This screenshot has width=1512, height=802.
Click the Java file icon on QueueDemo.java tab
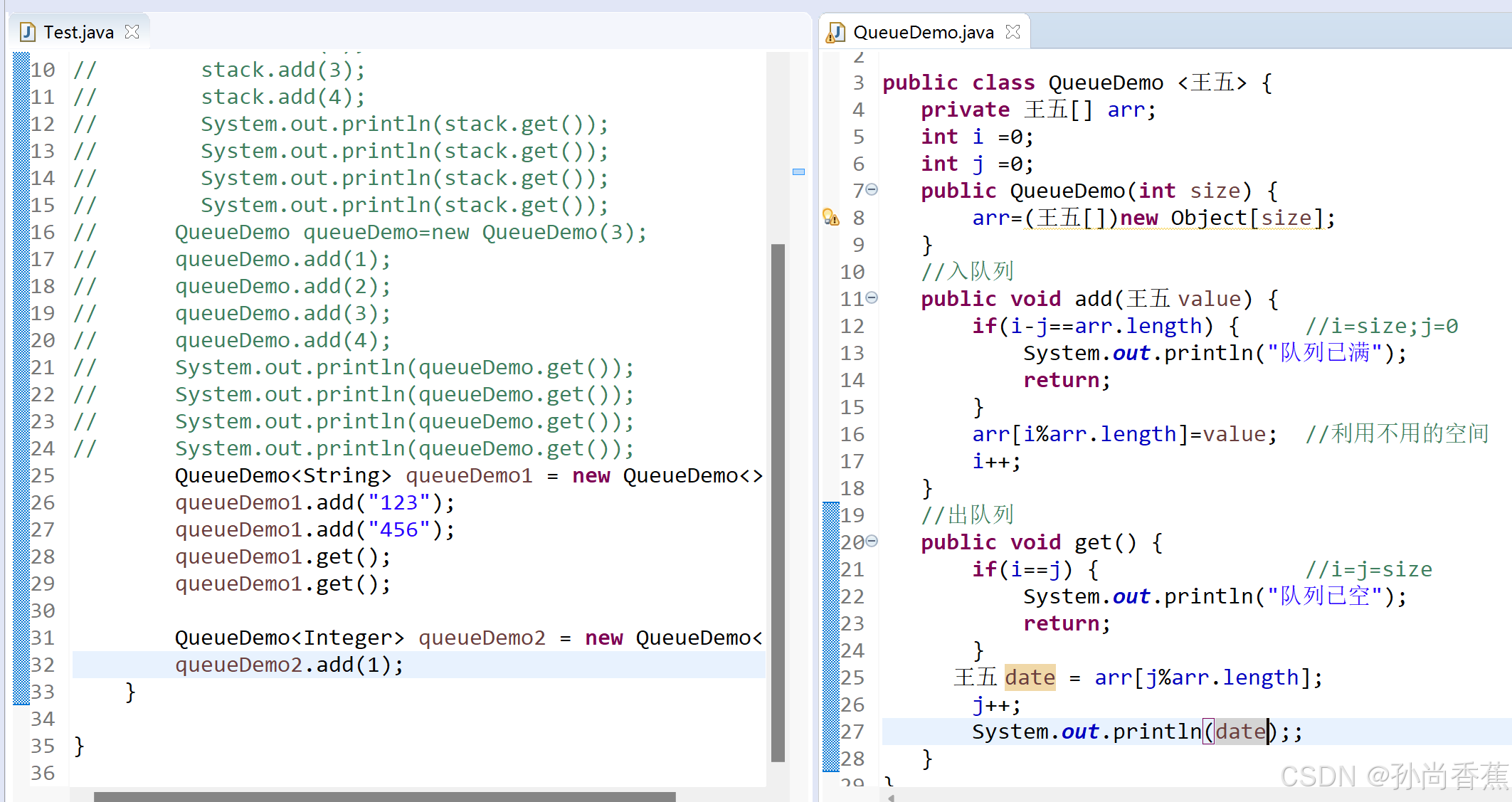836,32
